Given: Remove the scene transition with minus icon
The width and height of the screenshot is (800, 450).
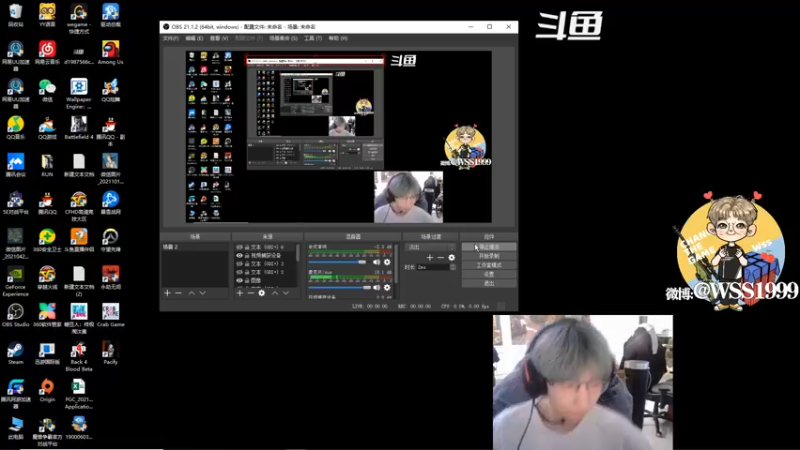Looking at the screenshot, I should tap(440, 258).
